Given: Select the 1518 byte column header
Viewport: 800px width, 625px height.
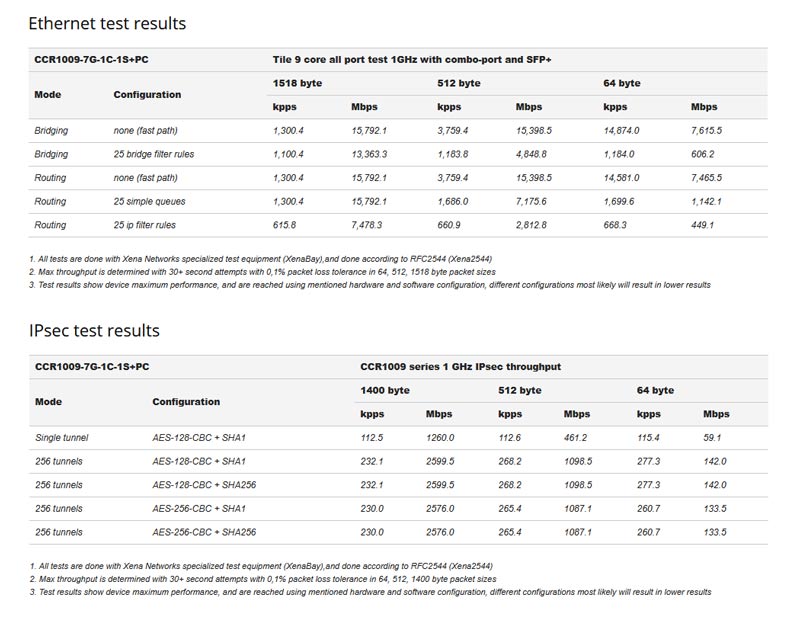Looking at the screenshot, I should (x=297, y=83).
